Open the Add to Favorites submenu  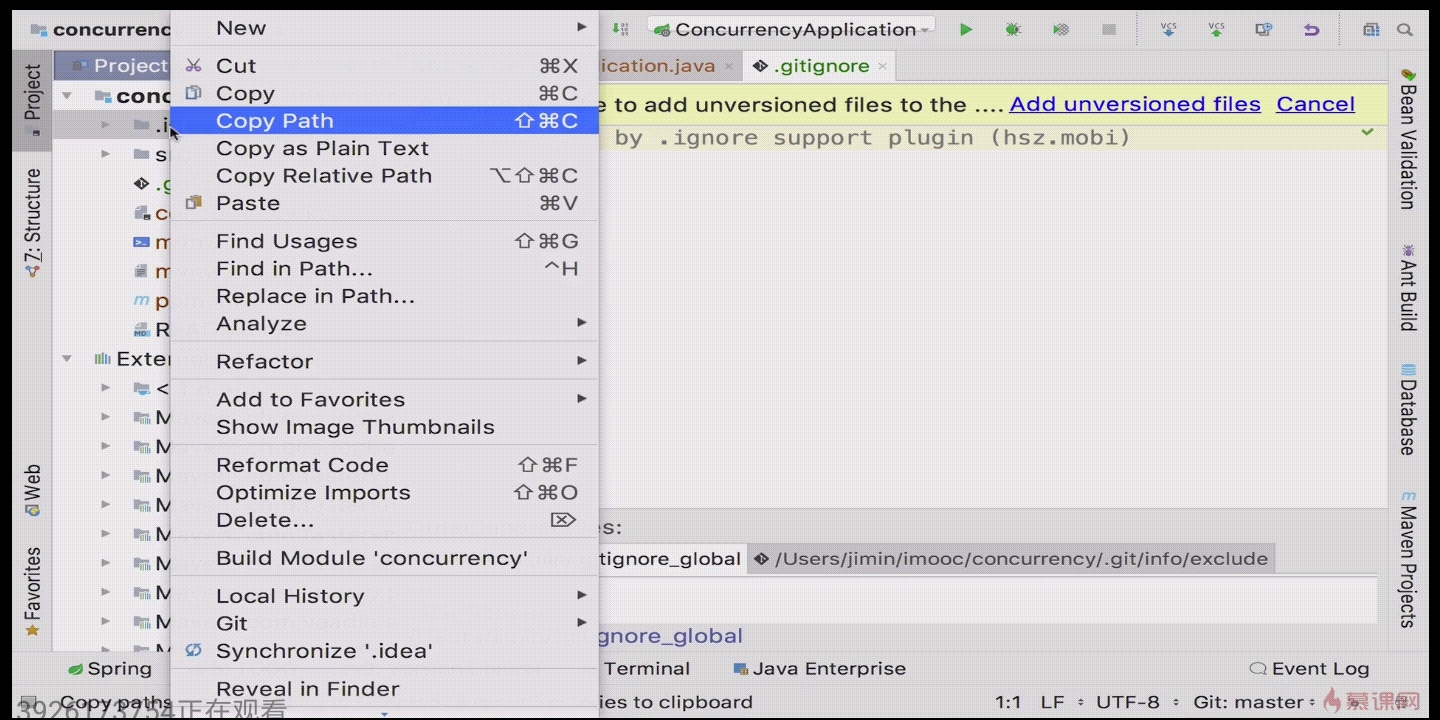[x=385, y=400]
